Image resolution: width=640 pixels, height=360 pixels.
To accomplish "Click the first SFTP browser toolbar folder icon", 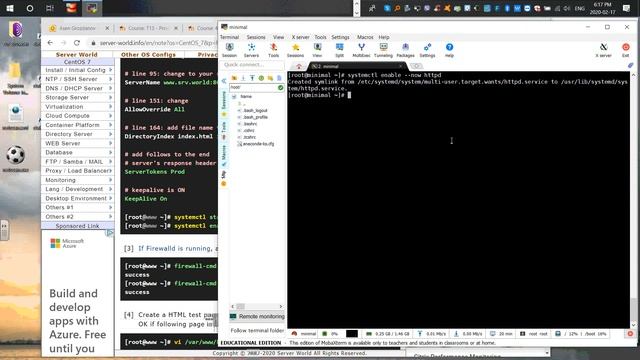I will (234, 78).
